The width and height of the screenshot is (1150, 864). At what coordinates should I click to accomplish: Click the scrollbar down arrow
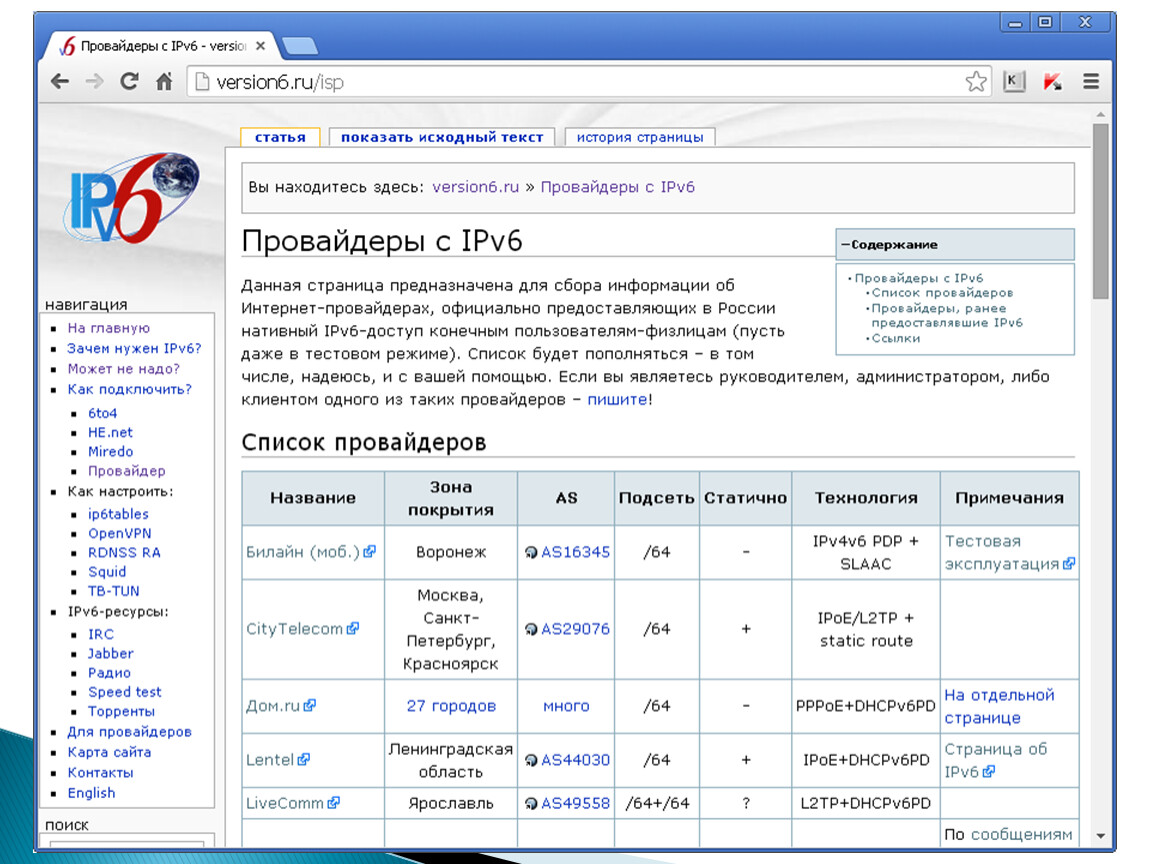(1100, 836)
